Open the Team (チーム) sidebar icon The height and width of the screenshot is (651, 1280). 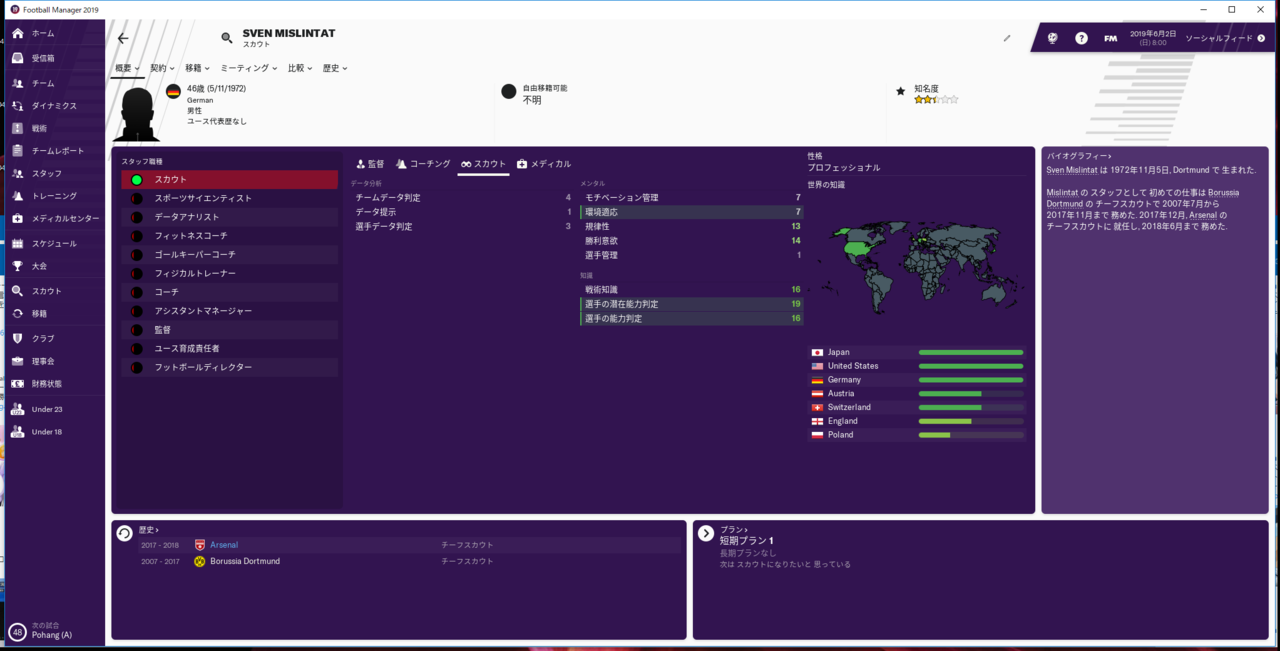coord(17,83)
